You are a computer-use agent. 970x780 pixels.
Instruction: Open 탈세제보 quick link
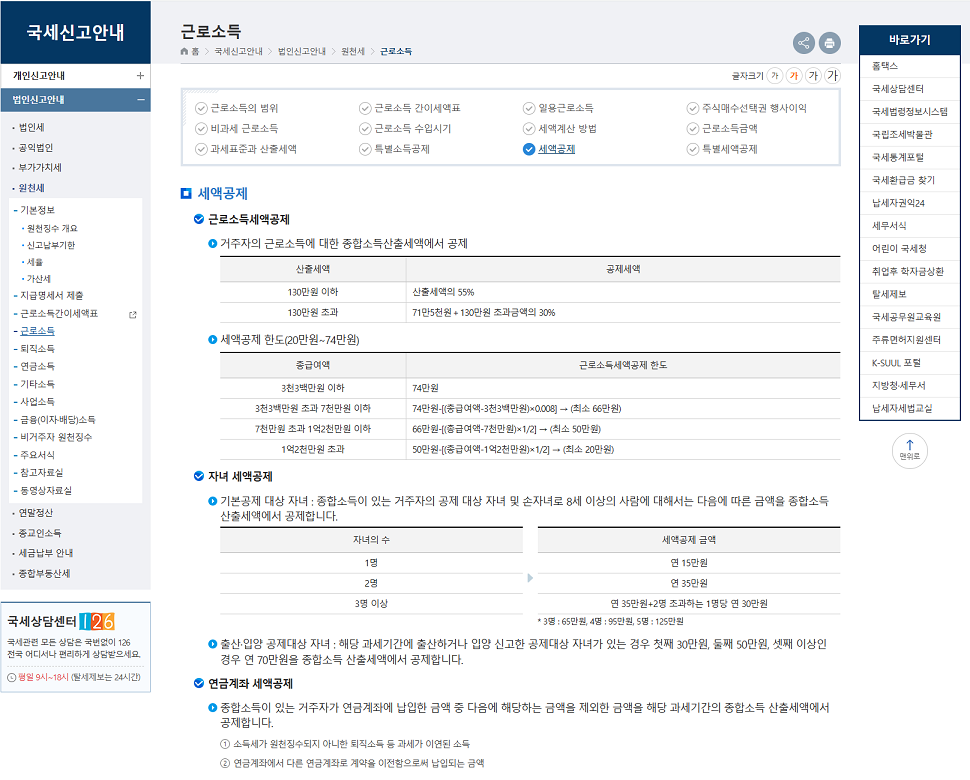pos(889,294)
